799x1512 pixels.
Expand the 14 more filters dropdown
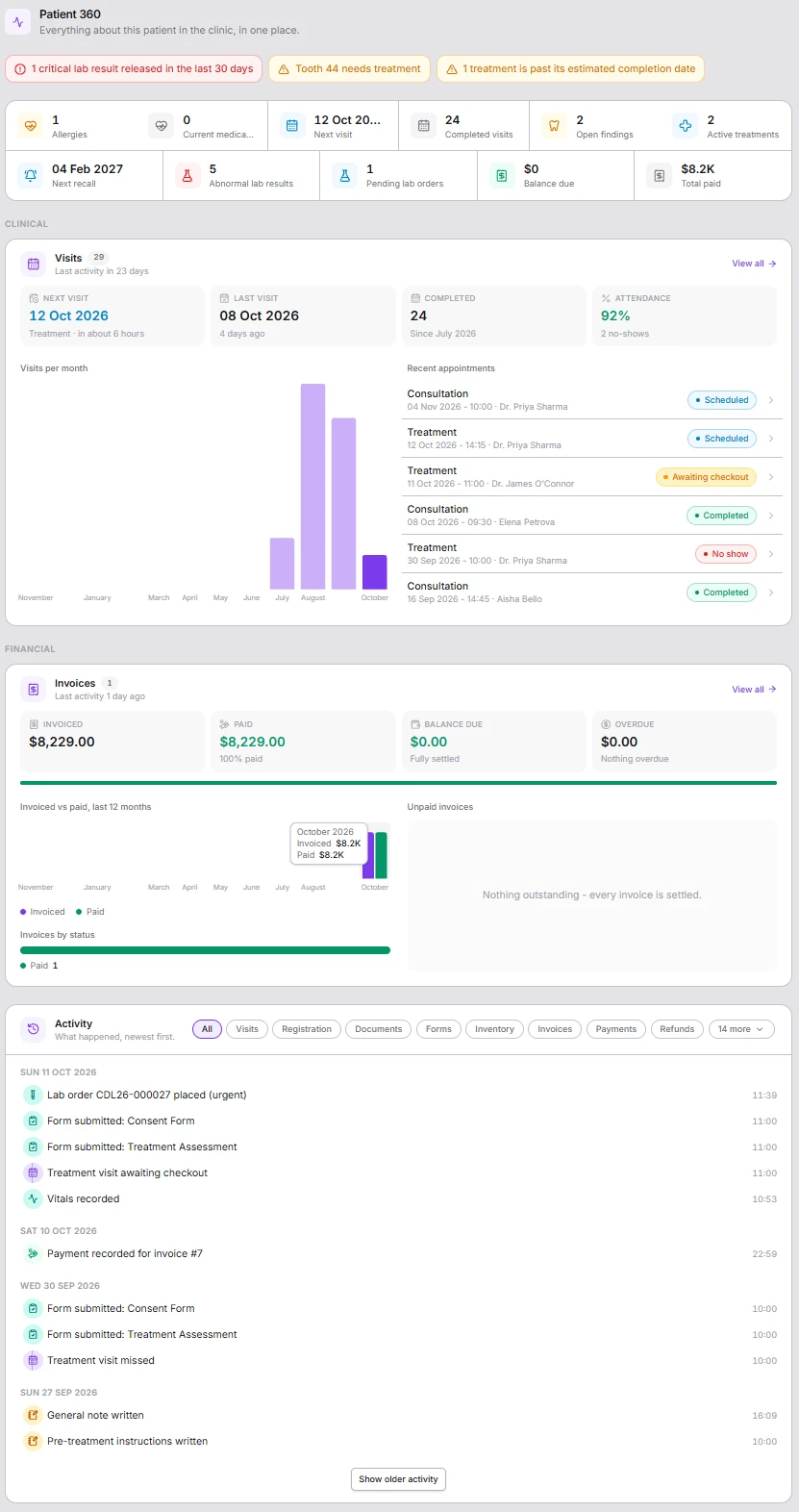click(740, 1029)
